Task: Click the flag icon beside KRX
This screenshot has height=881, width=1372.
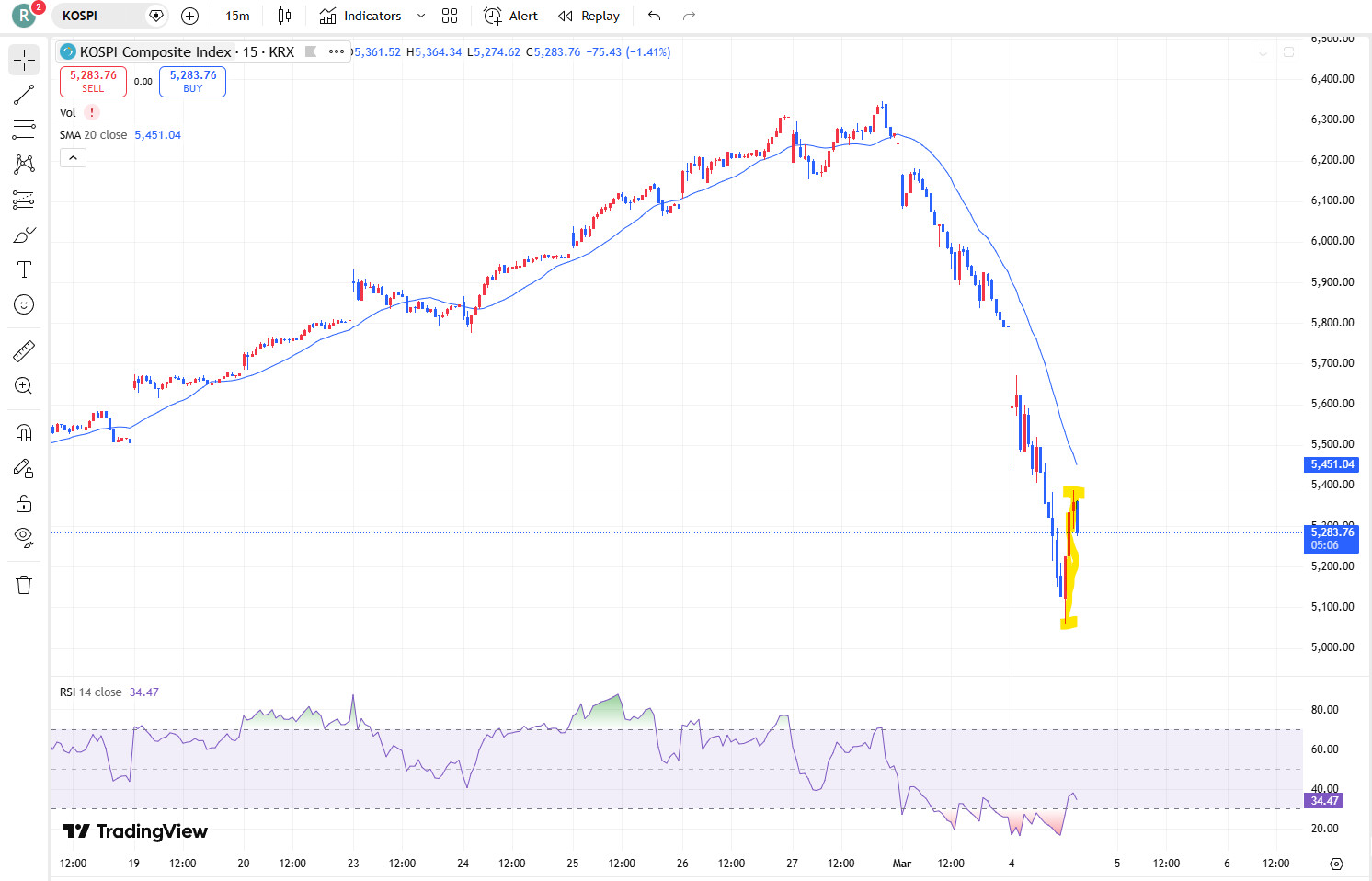Action: tap(311, 51)
